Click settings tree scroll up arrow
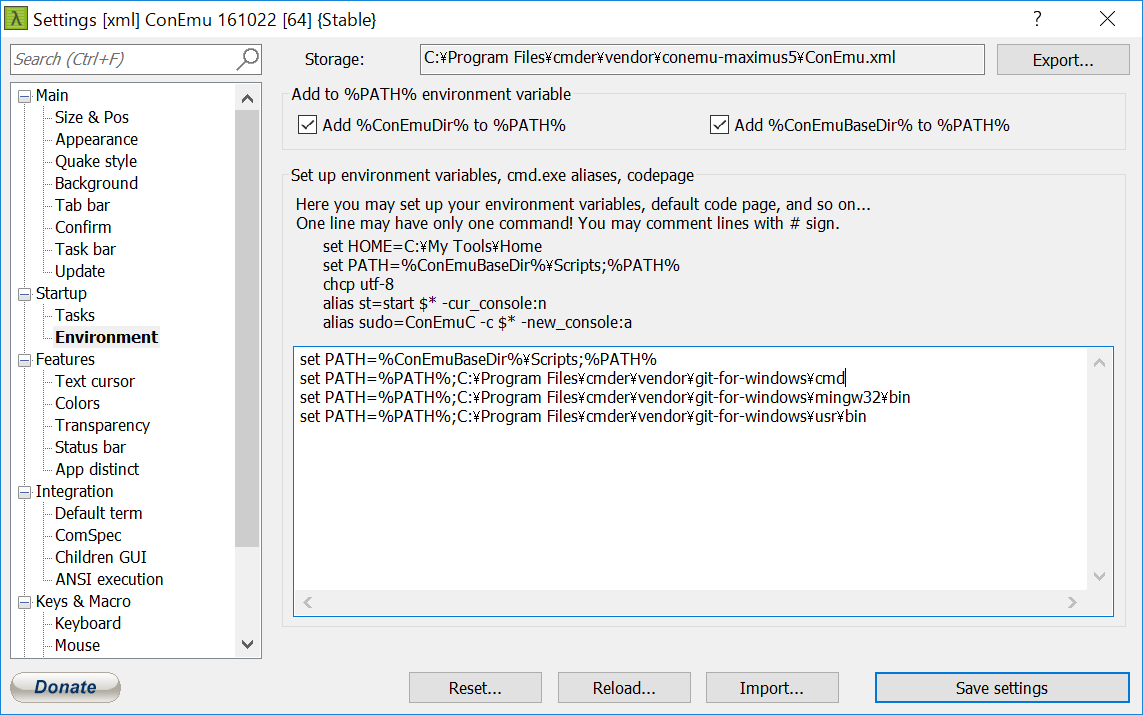The image size is (1143, 715). [x=247, y=98]
